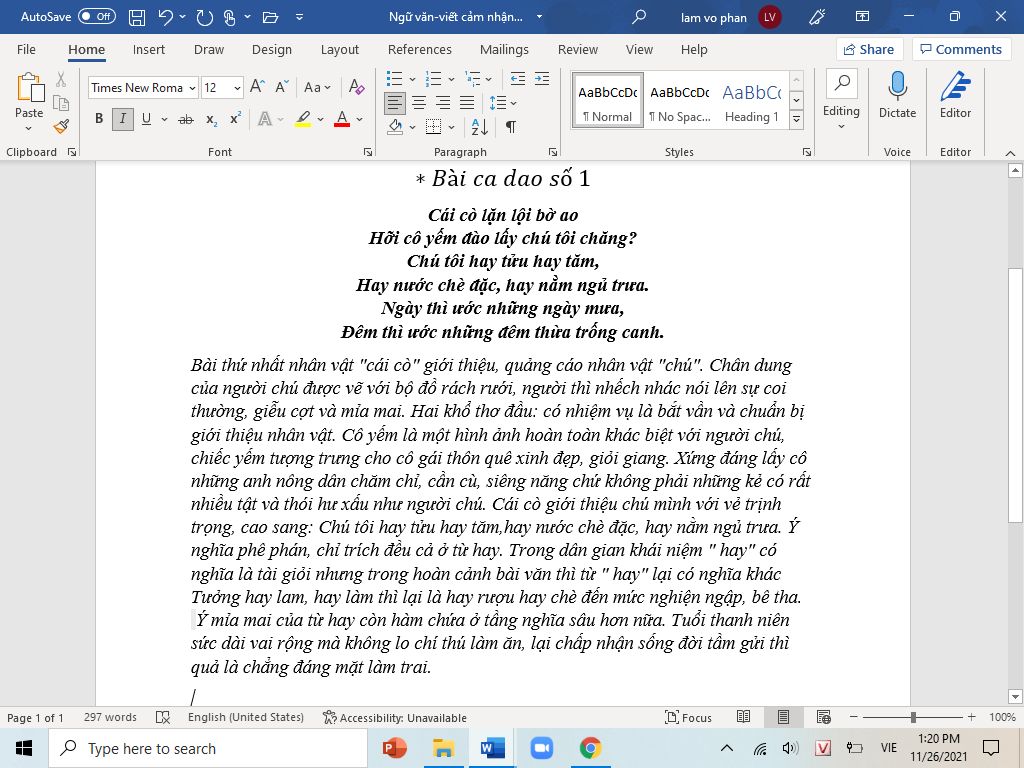Undo the last action
This screenshot has height=768, width=1024.
pos(165,17)
